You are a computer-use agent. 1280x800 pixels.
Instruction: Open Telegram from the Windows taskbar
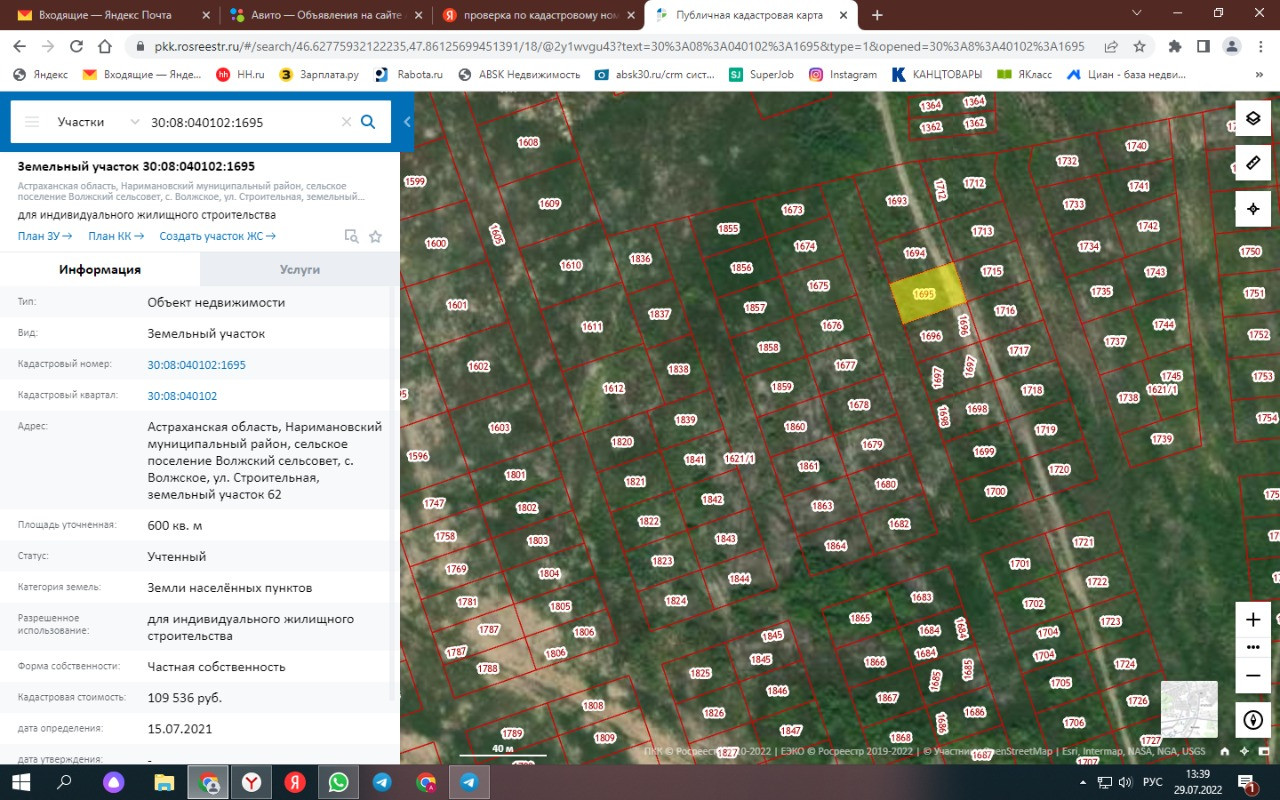tap(382, 782)
